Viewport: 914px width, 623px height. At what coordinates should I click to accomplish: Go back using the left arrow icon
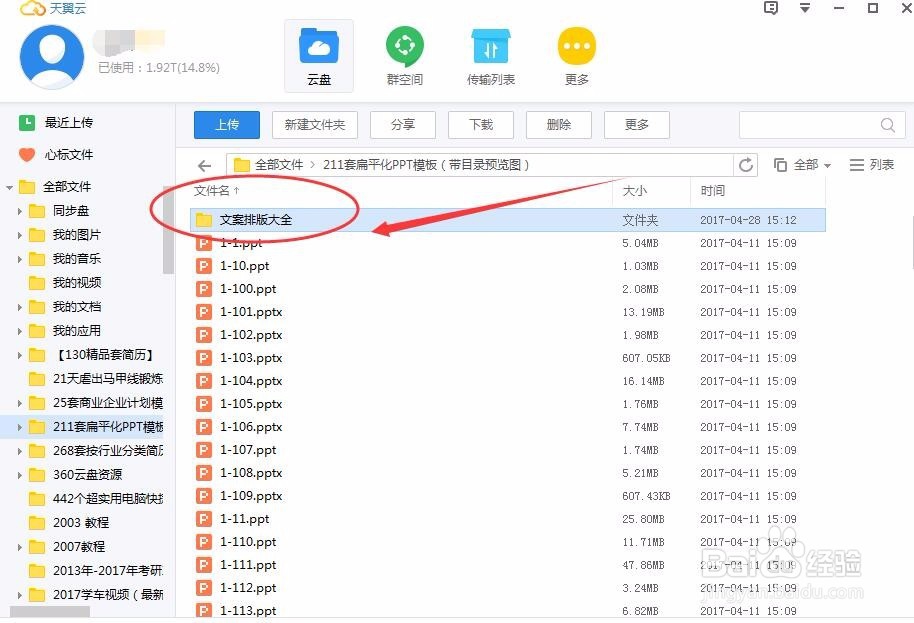(205, 164)
